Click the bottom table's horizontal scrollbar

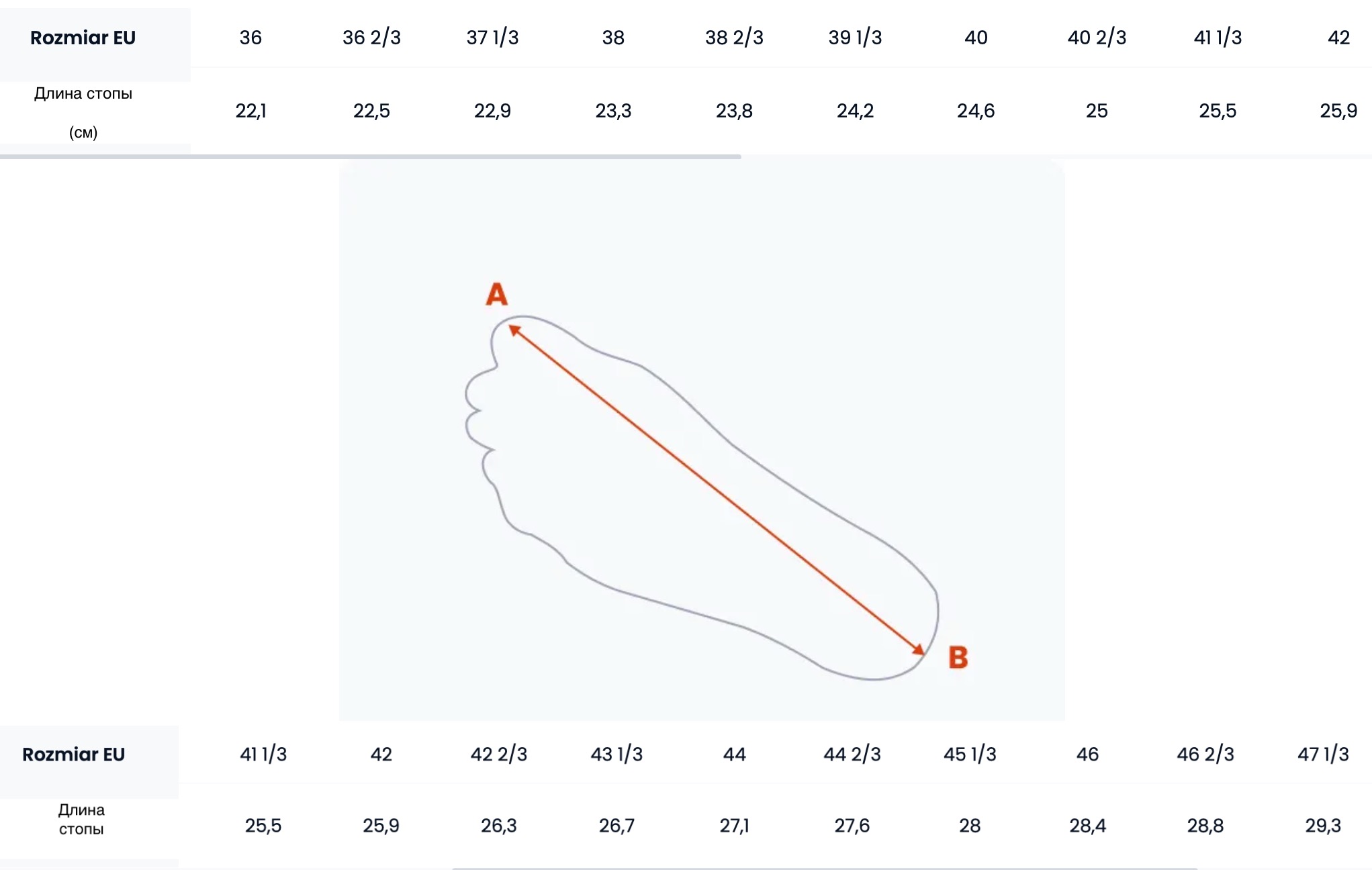[825, 868]
